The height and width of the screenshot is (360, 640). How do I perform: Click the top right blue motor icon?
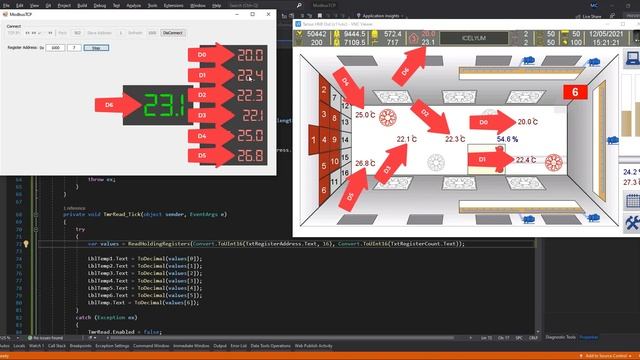[593, 62]
